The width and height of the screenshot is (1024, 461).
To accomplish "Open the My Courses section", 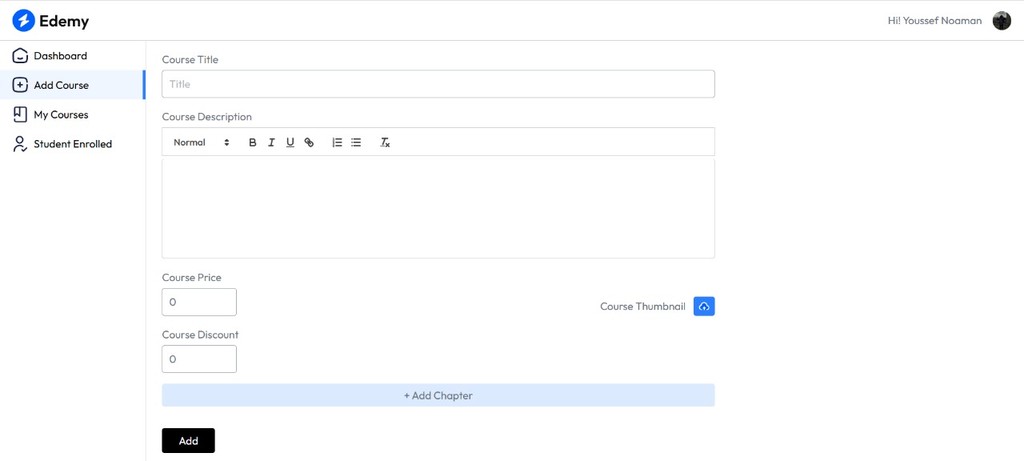I will click(x=61, y=115).
